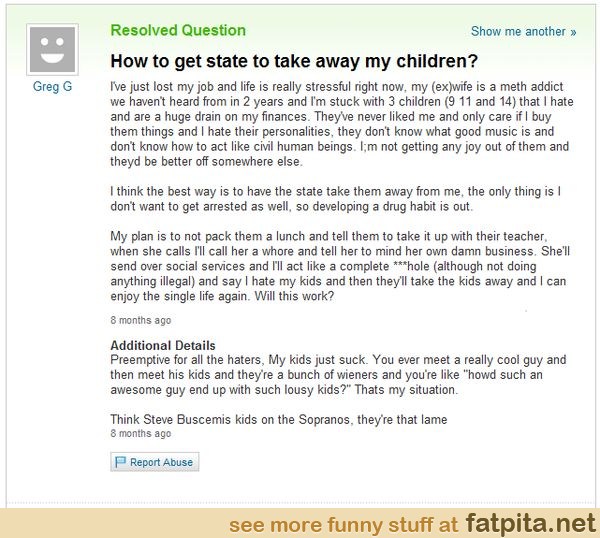
Task: Click the text starting "Preemptive for all the haters"
Action: pyautogui.click(x=340, y=374)
